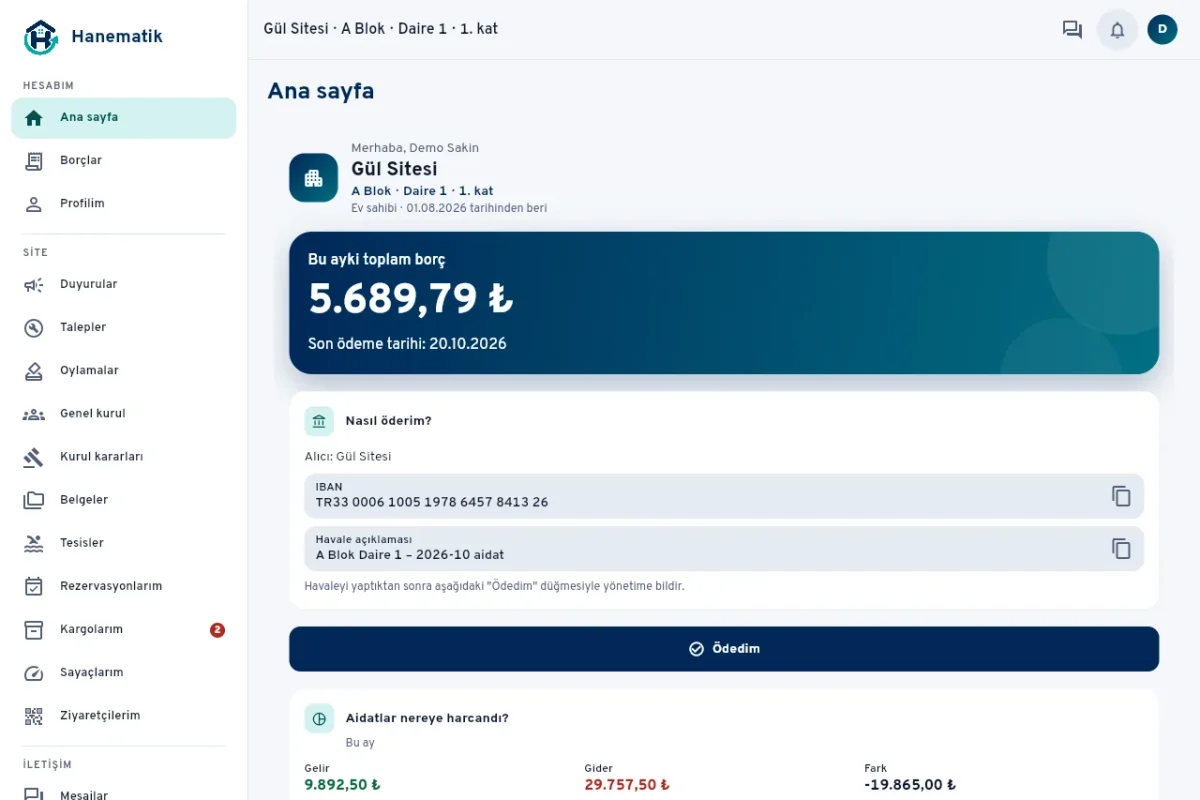
Task: Open Borçlar page
Action: (x=124, y=161)
